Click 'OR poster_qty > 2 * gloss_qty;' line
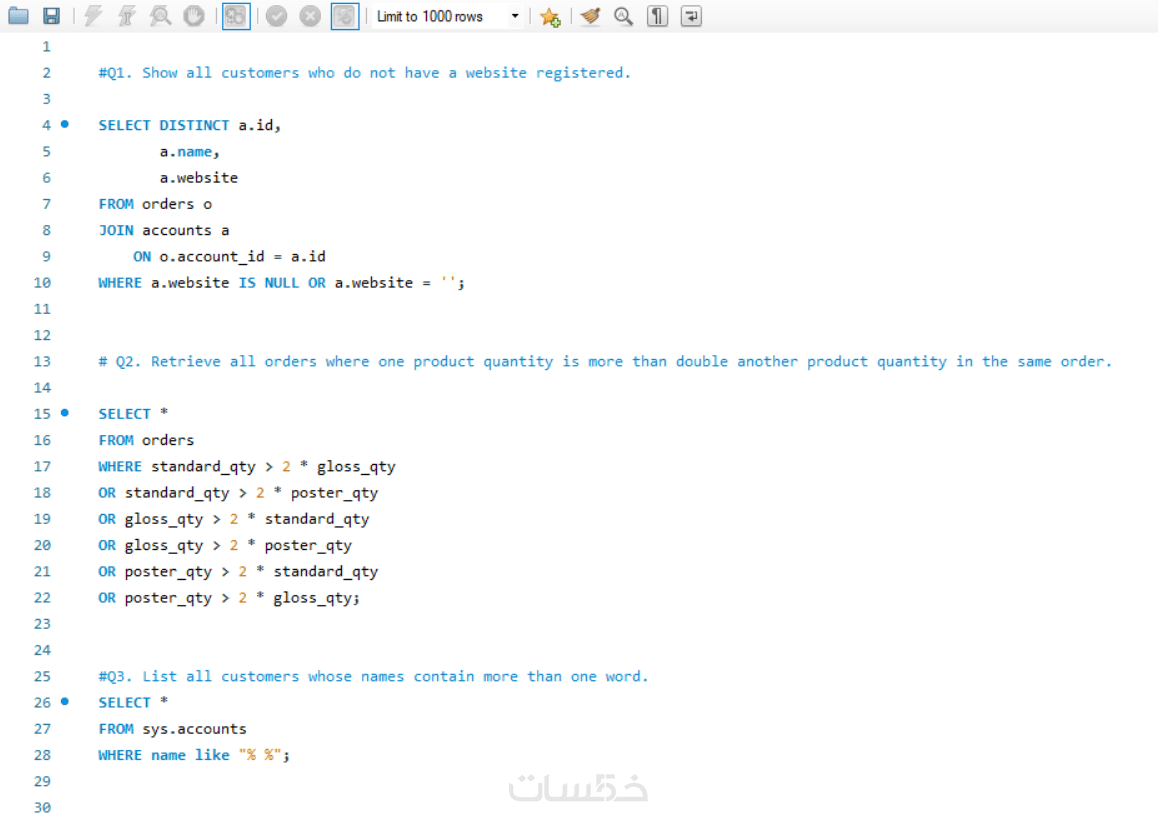This screenshot has height=818, width=1158. click(x=229, y=598)
